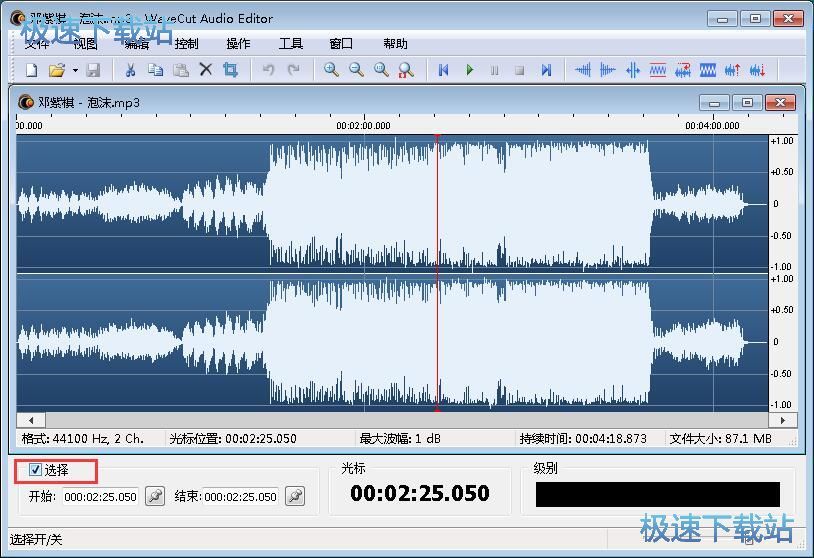Click the picker button beside 开始 time

[155, 496]
